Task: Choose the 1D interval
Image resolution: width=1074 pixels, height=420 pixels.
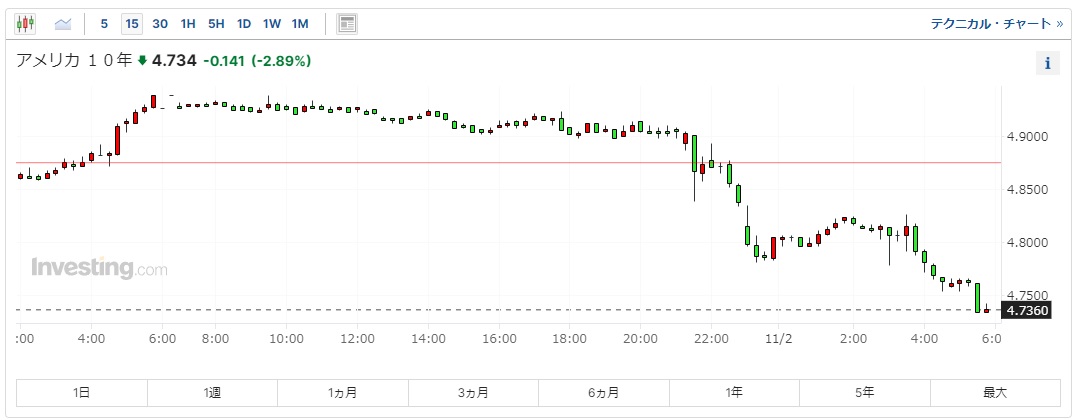Action: pyautogui.click(x=244, y=24)
